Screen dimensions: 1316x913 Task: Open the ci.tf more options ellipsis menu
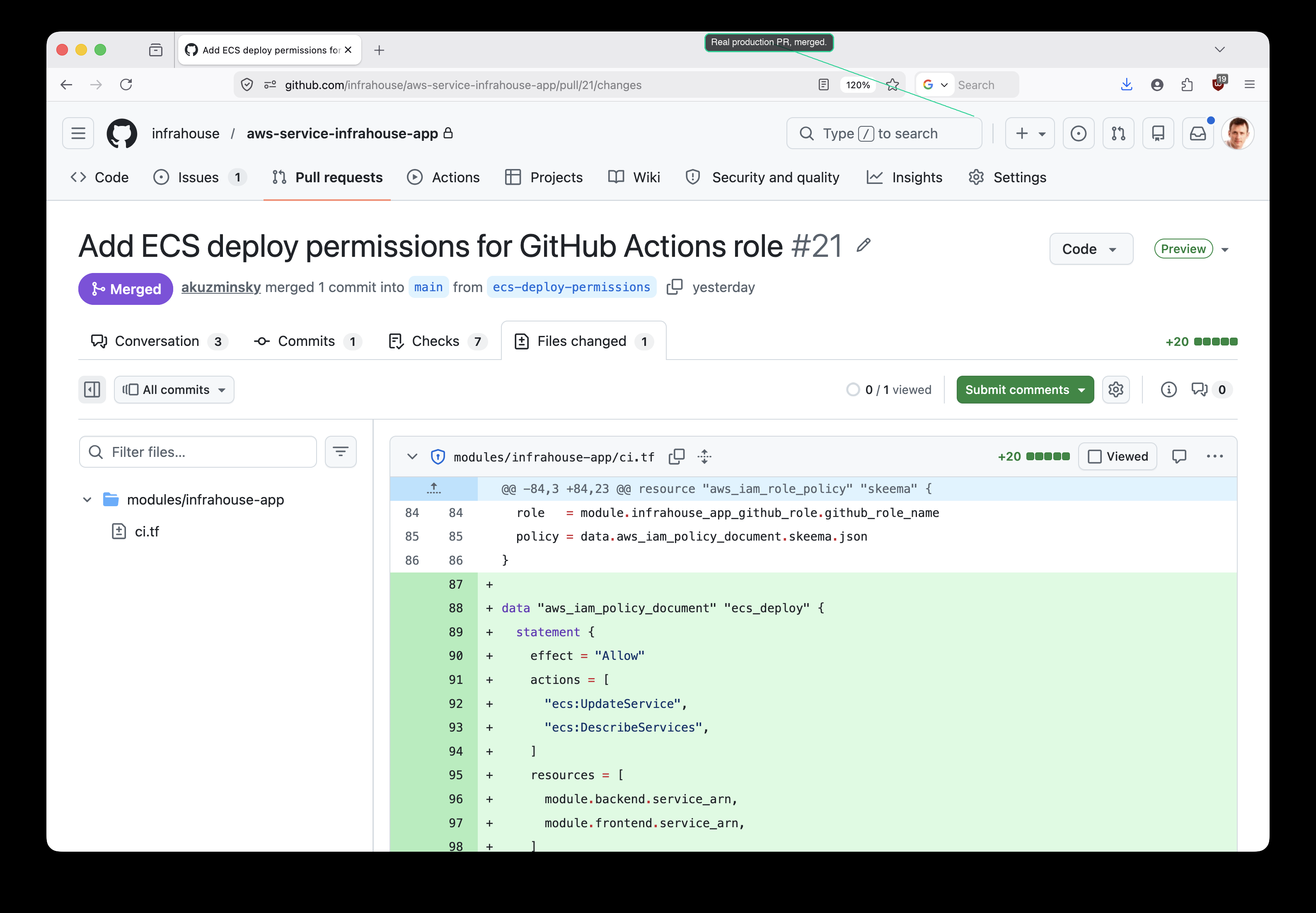[1214, 456]
